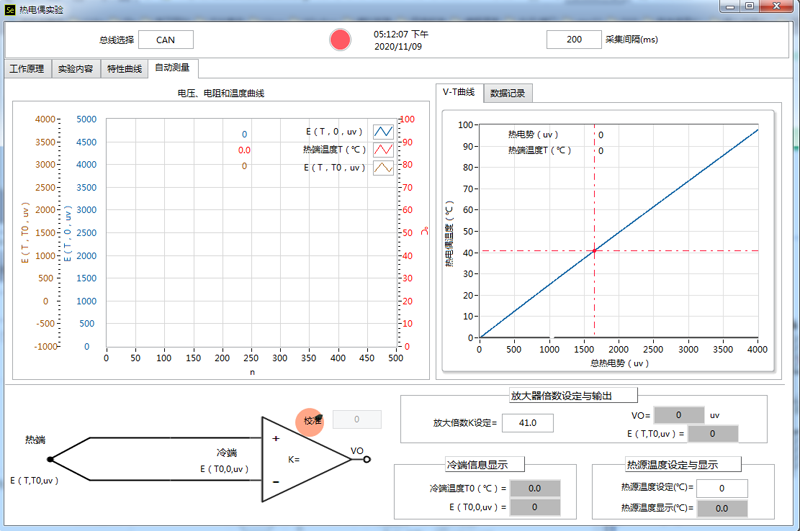Click the brown E(T,T0,uv) legend plot icon
This screenshot has width=800, height=531.
pyautogui.click(x=383, y=168)
